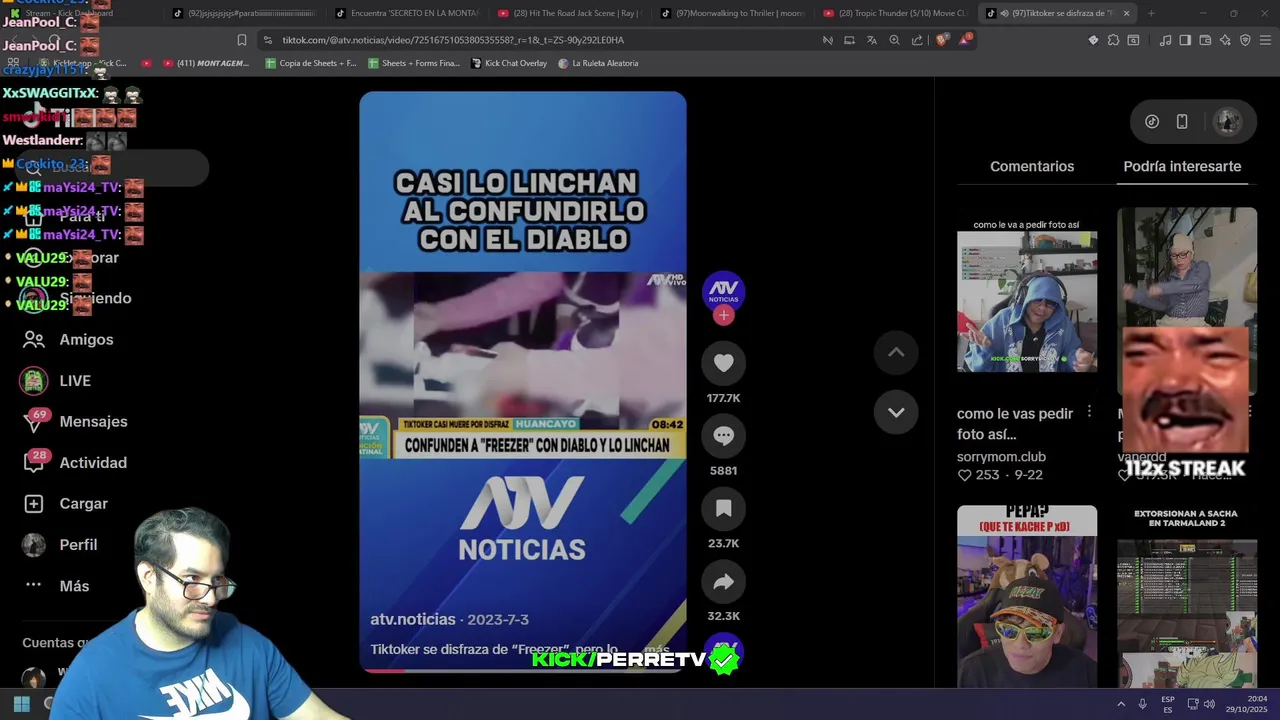This screenshot has height=720, width=1280.
Task: Switch to Encuentra 'SECRETO EN LA MONTA' tab
Action: coord(408,13)
